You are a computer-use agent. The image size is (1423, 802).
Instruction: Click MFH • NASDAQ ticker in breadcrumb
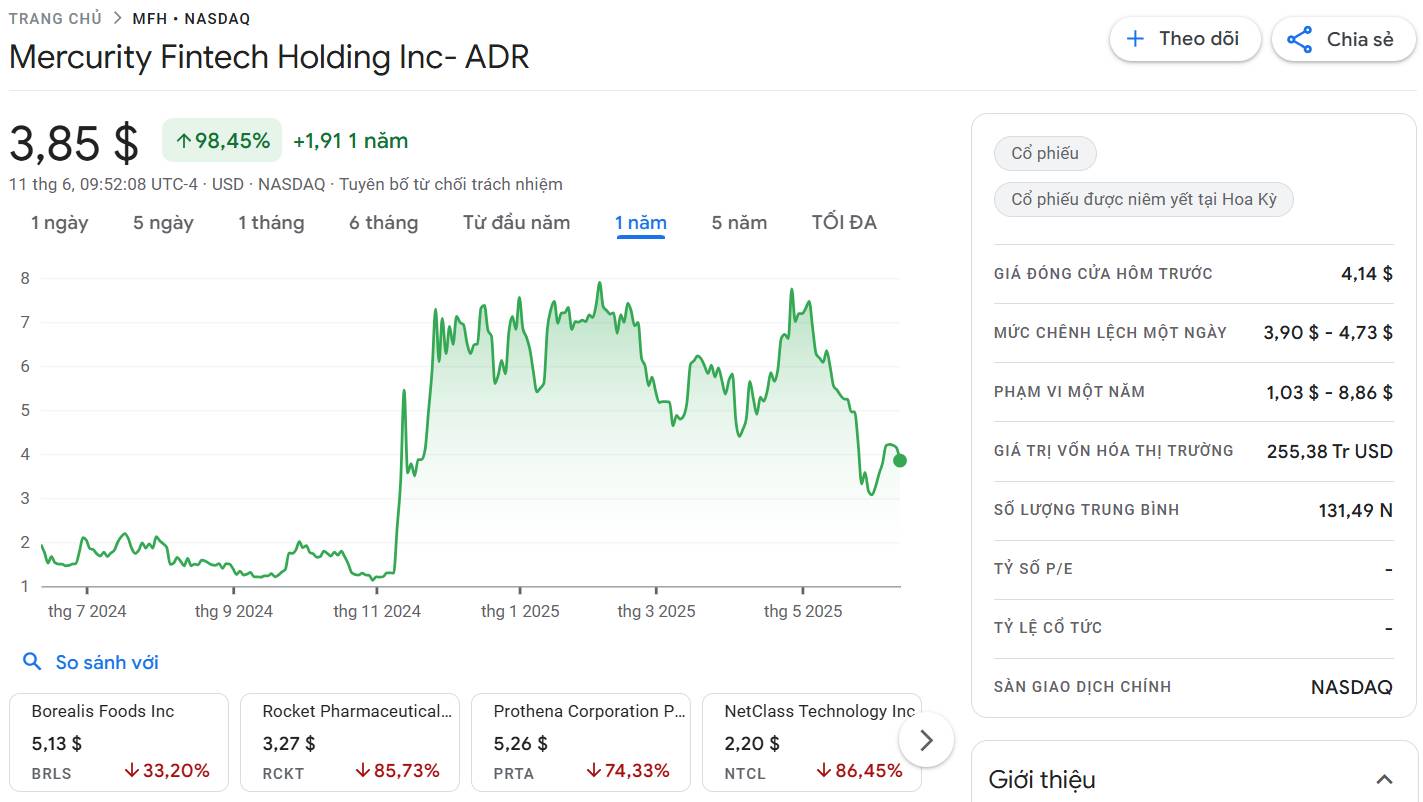(x=191, y=19)
